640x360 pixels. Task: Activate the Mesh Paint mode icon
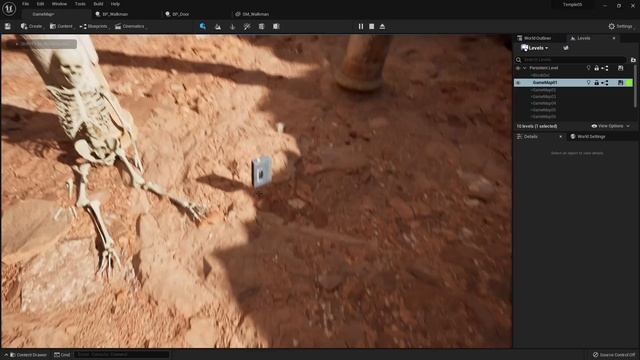point(247,27)
